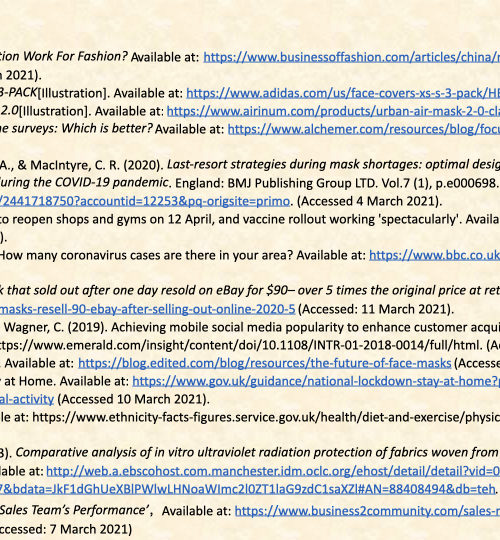Click 'Last-resort strategies during mask shortages' title
Image resolution: width=500 pixels, height=540 pixels.
click(x=293, y=165)
